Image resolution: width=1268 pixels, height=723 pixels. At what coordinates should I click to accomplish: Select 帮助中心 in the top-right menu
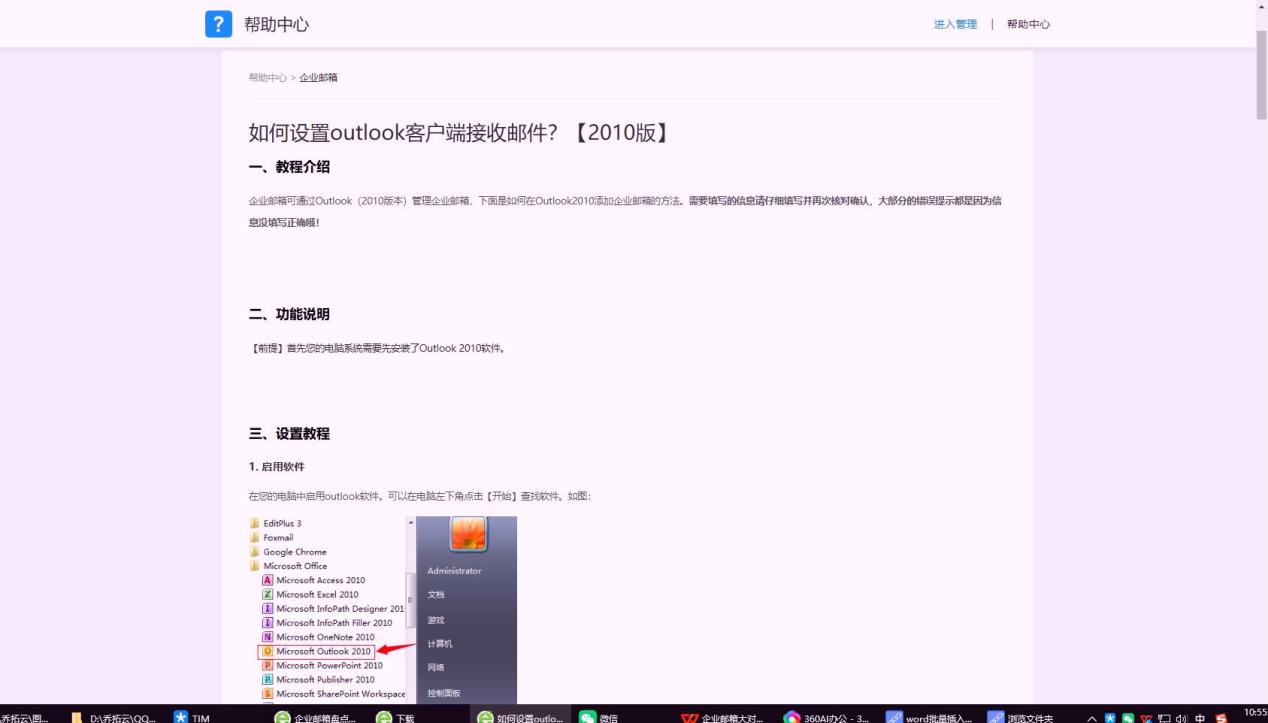click(x=1029, y=23)
